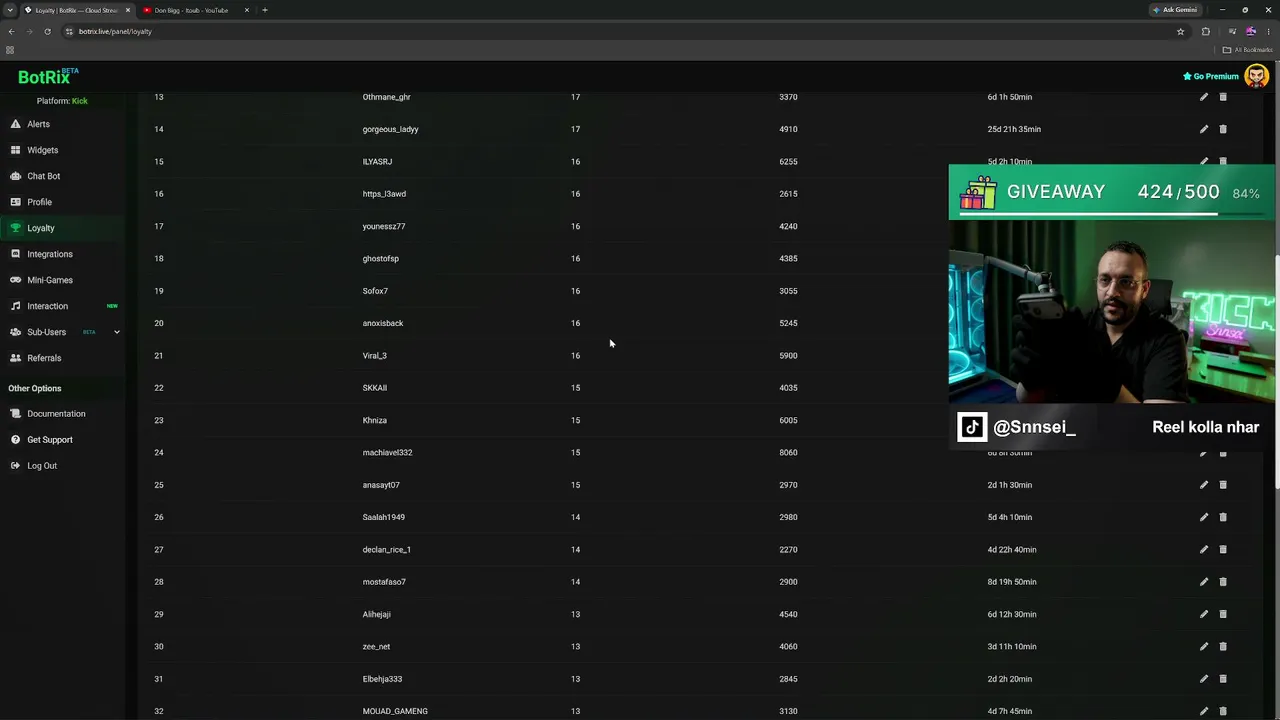This screenshot has height=720, width=1280.
Task: Open the BotRix user avatar menu
Action: click(1256, 76)
